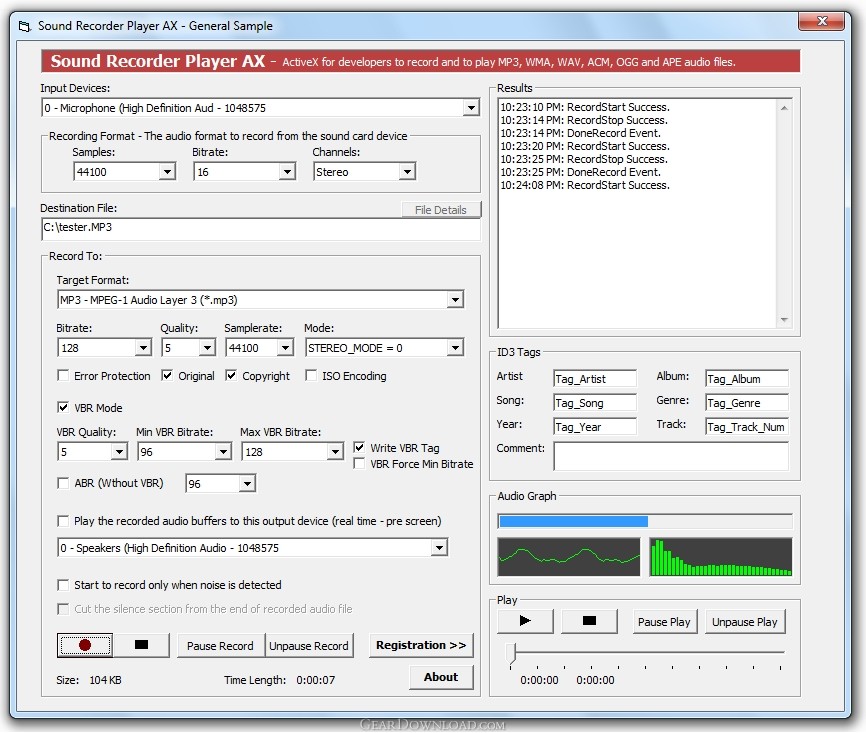Select the '10:23:14 PM: RecordStop Success.' log line
The height and width of the screenshot is (733, 866).
coord(584,120)
